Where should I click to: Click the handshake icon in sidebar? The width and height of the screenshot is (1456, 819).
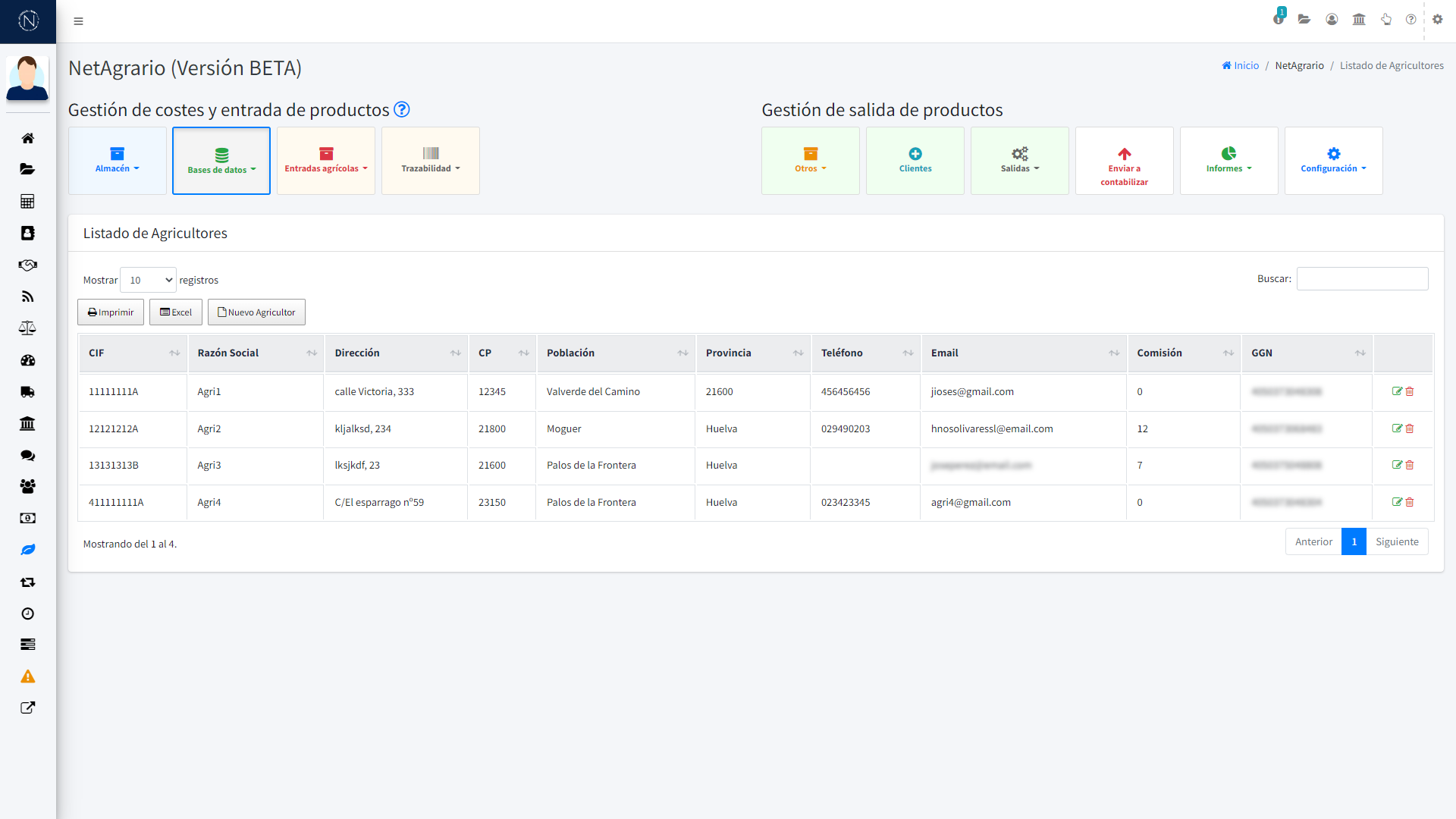point(27,265)
